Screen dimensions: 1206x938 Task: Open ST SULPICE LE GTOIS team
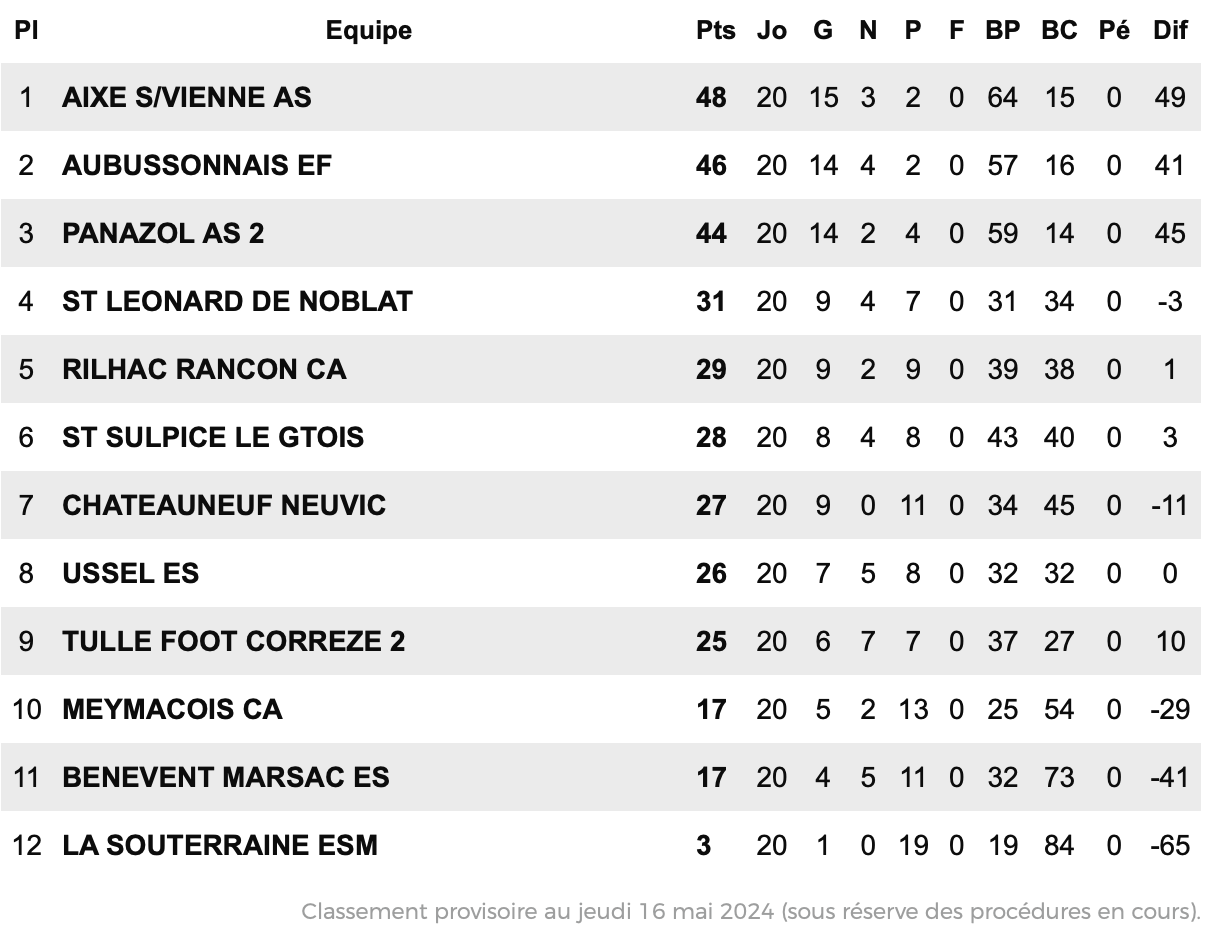tap(213, 437)
